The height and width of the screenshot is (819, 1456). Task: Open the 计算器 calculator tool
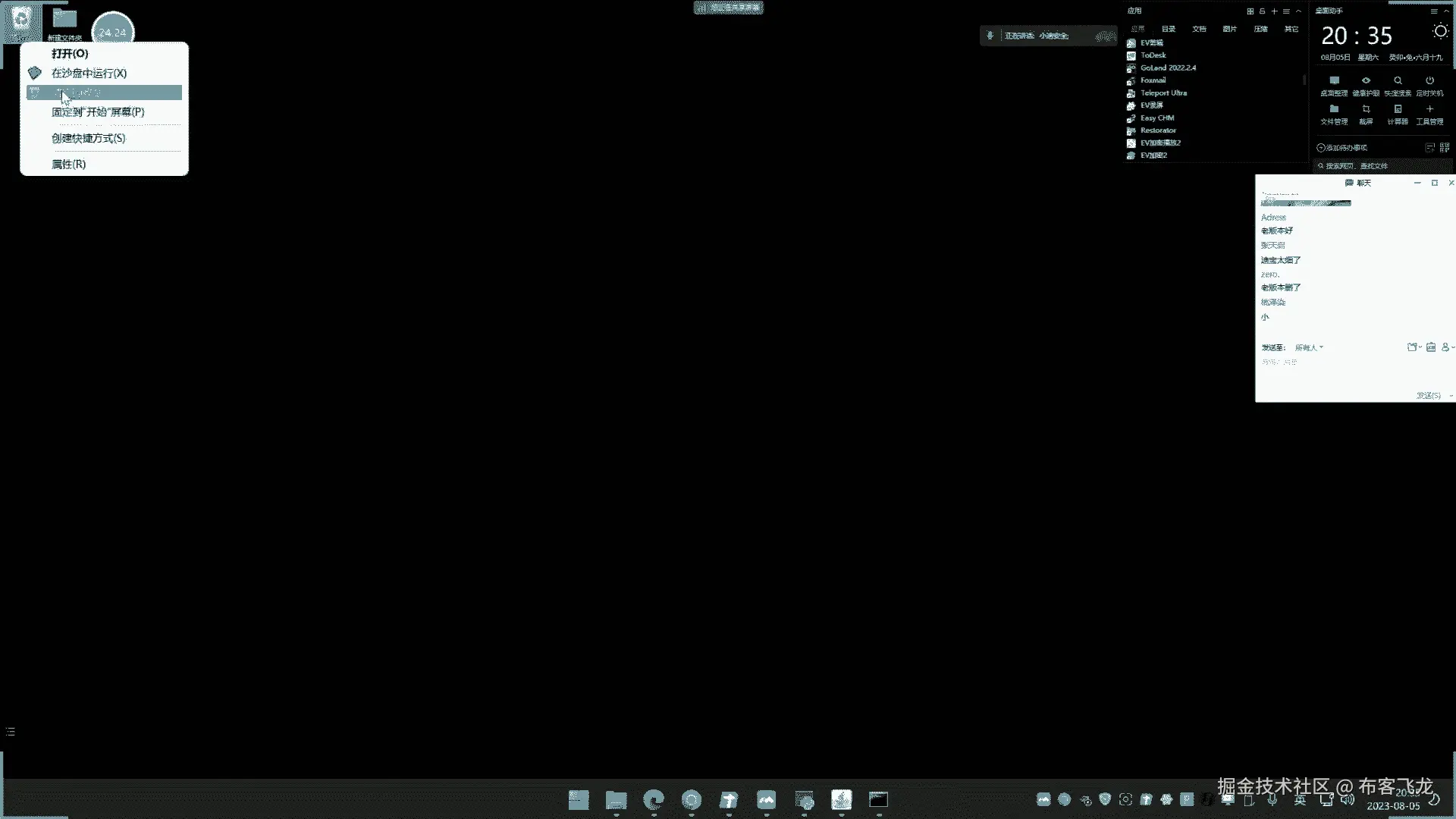[1398, 110]
